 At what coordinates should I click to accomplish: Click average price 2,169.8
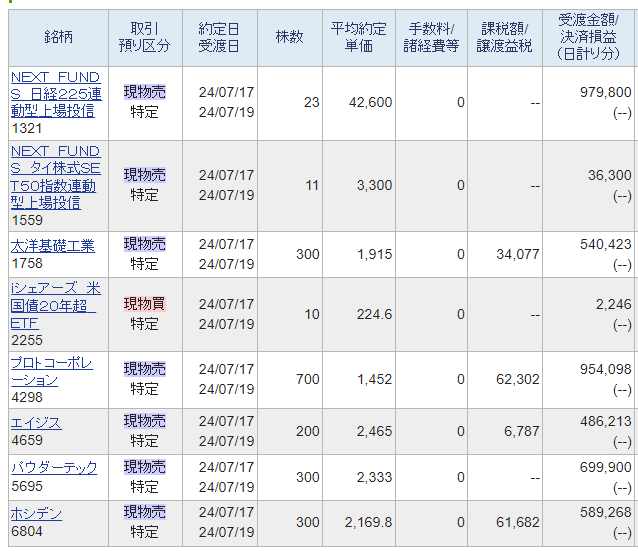click(x=368, y=522)
